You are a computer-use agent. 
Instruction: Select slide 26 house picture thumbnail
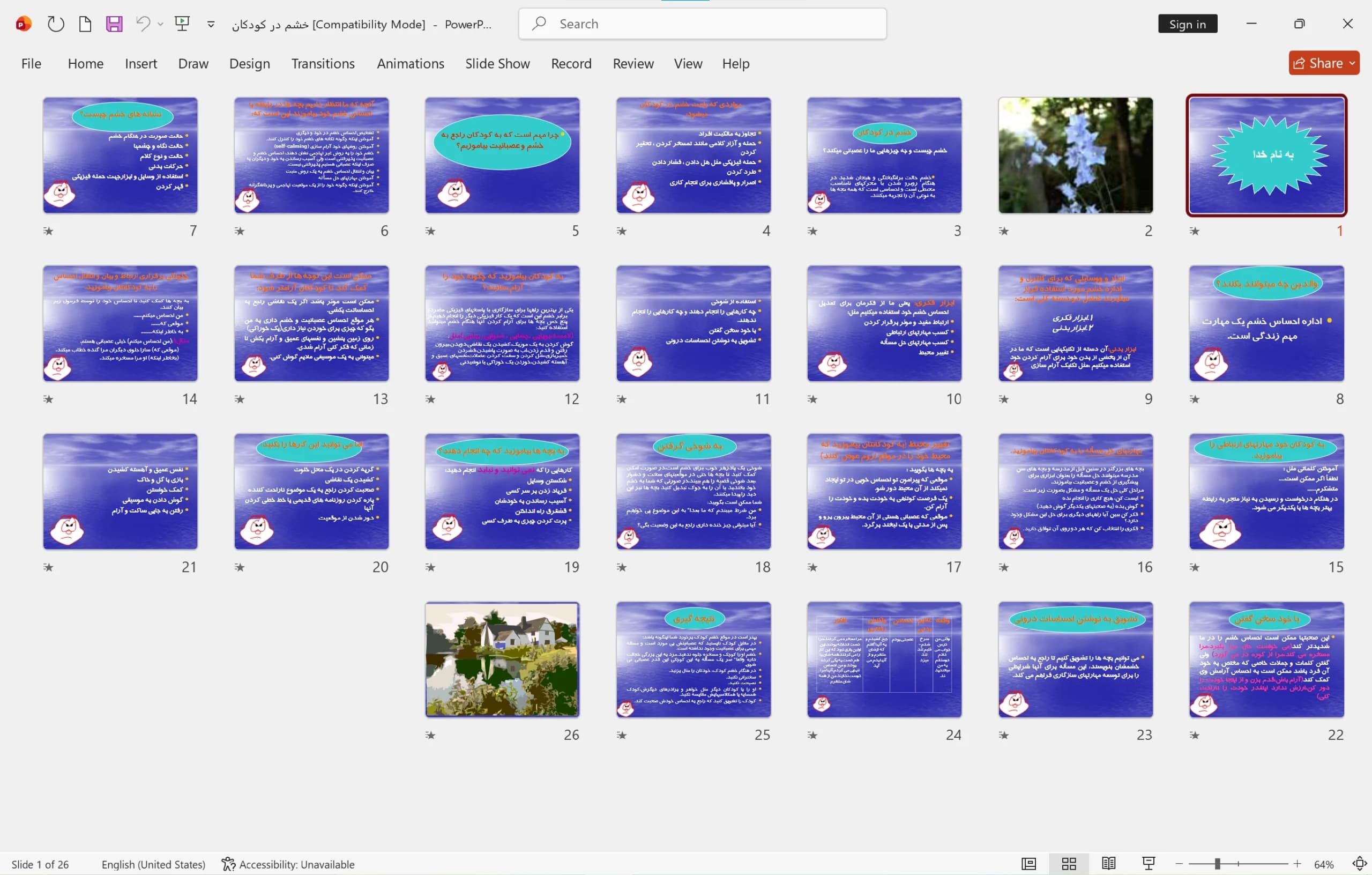(x=502, y=659)
